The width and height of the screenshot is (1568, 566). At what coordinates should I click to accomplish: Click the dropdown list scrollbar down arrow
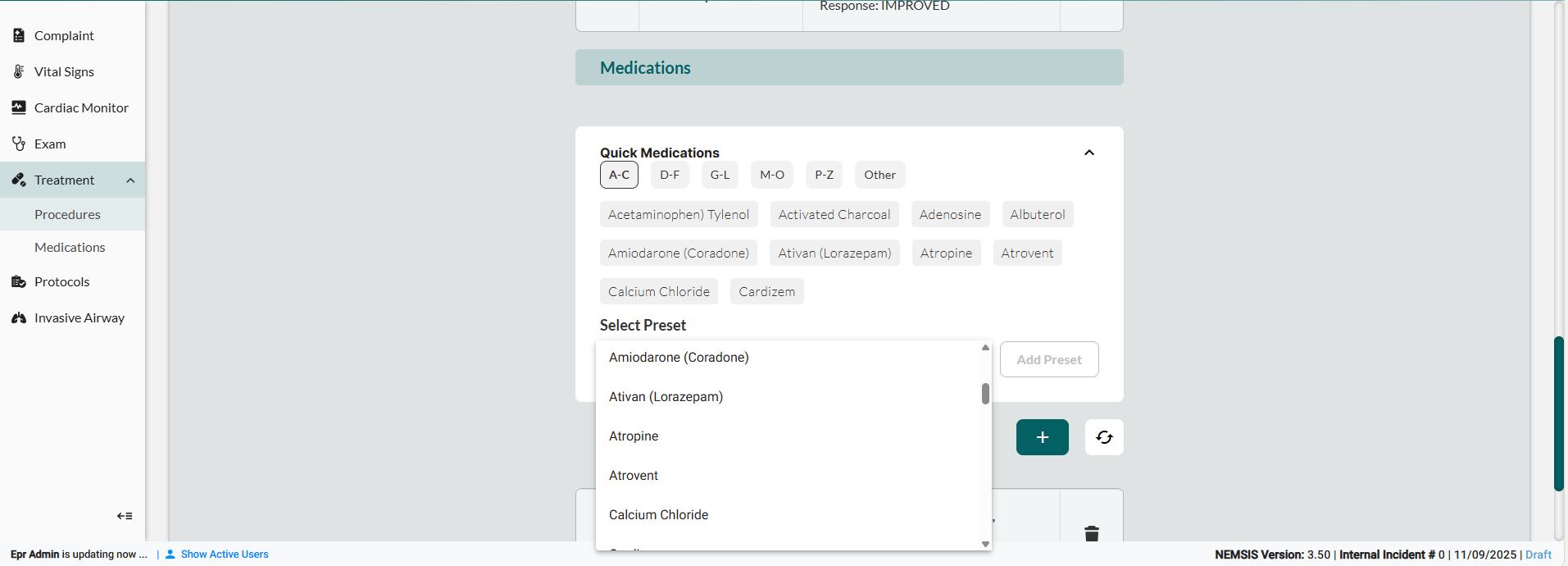click(x=985, y=544)
